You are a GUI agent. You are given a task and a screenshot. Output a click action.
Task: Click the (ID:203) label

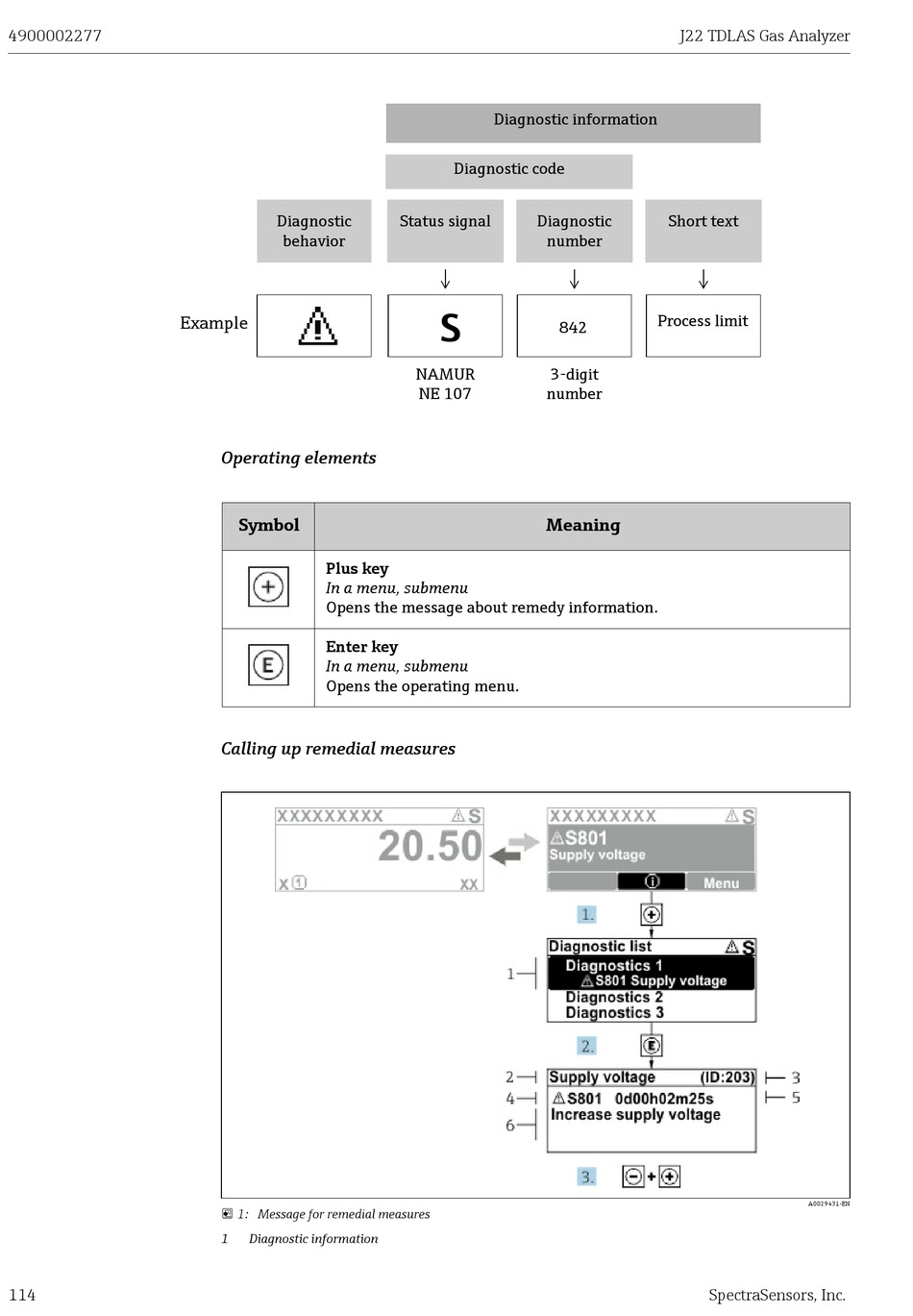click(x=727, y=1078)
